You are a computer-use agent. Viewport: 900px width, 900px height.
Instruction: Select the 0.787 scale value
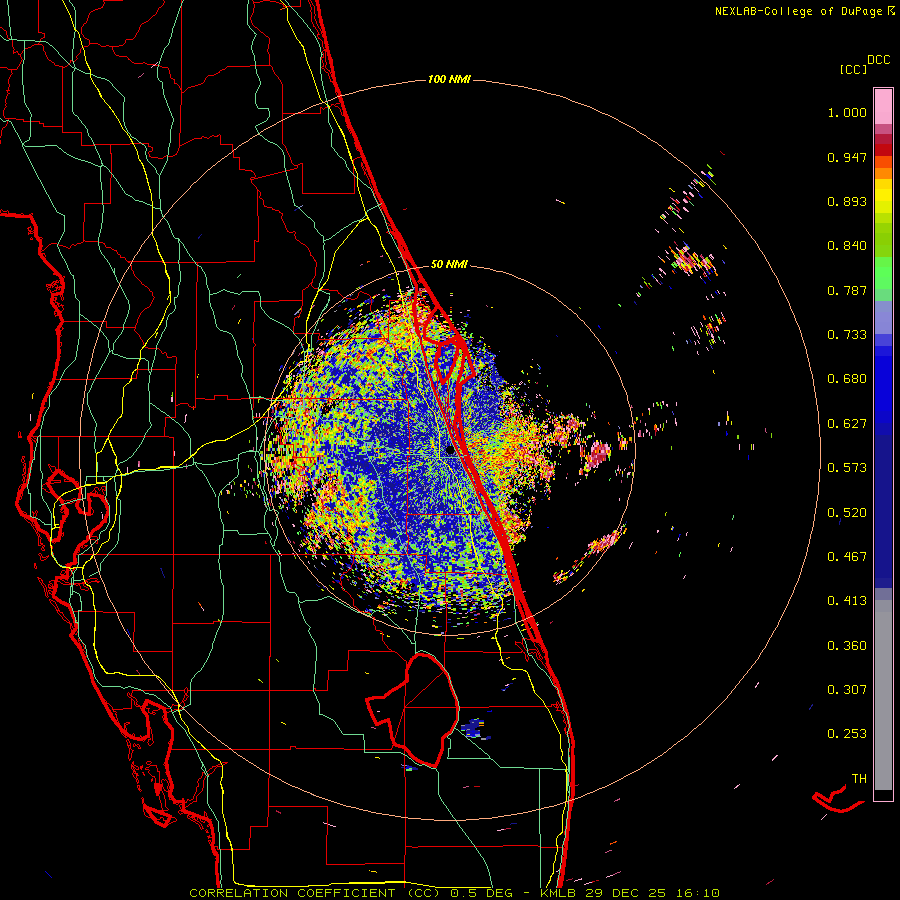(x=847, y=290)
